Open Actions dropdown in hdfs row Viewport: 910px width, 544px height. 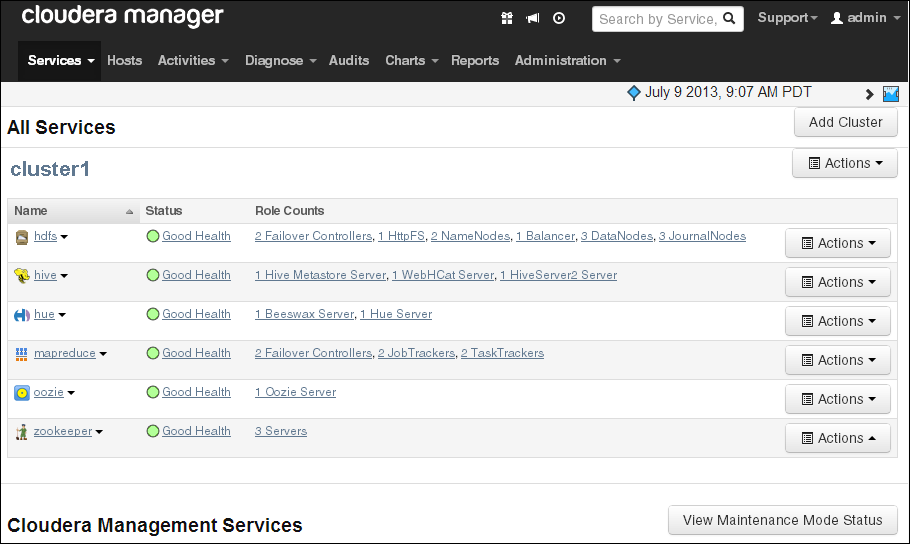point(837,243)
